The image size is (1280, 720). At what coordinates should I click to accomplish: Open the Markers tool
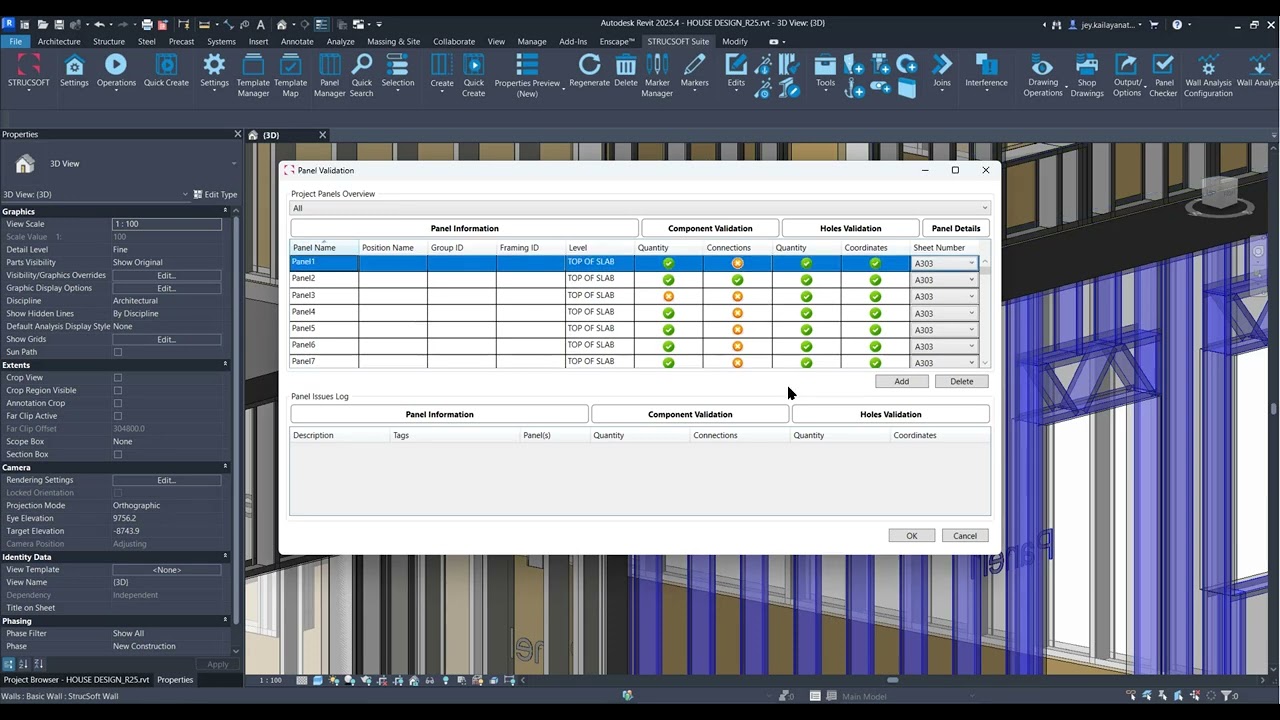point(694,71)
